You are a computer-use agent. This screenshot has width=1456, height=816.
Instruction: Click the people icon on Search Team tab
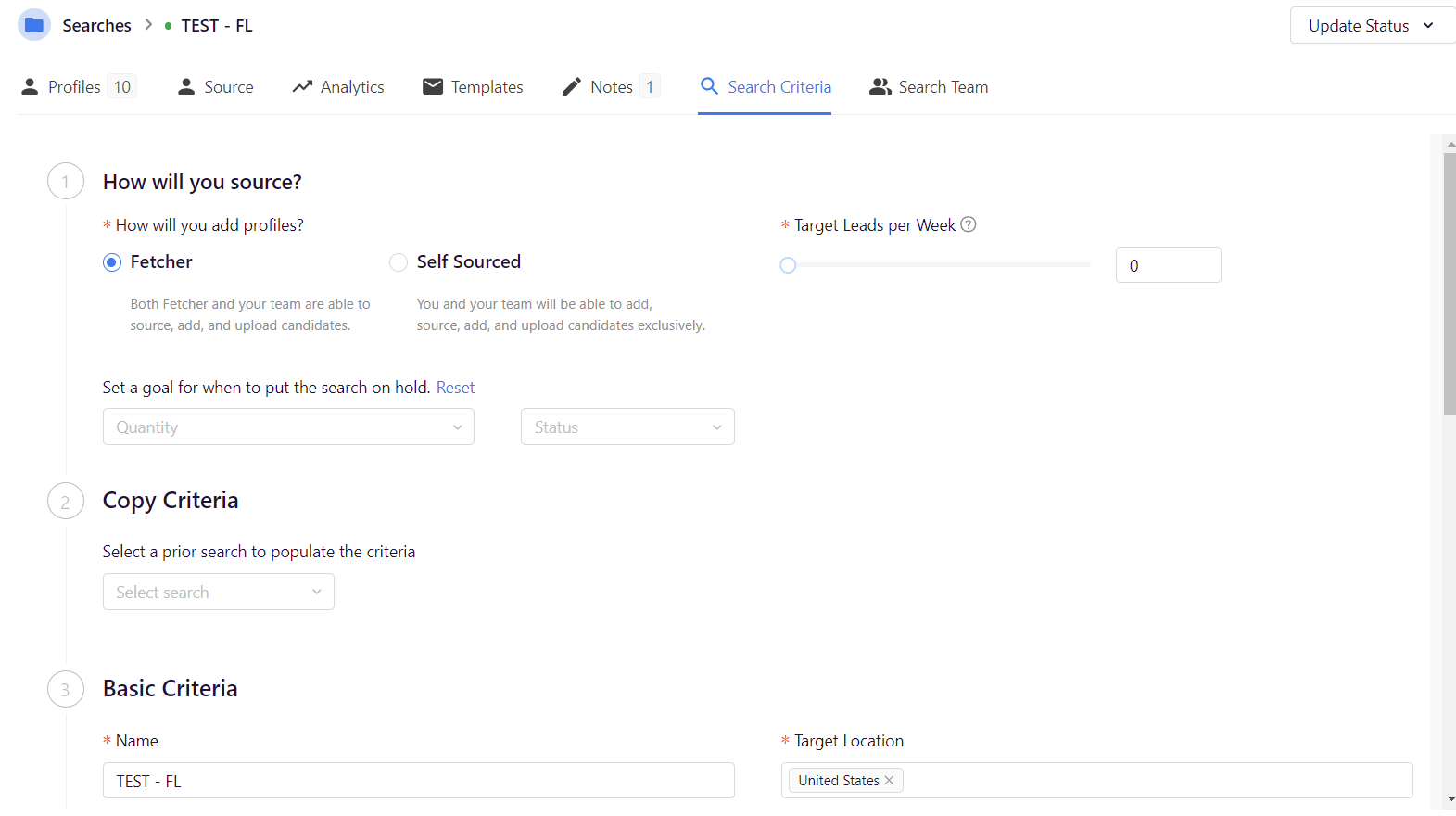tap(880, 86)
